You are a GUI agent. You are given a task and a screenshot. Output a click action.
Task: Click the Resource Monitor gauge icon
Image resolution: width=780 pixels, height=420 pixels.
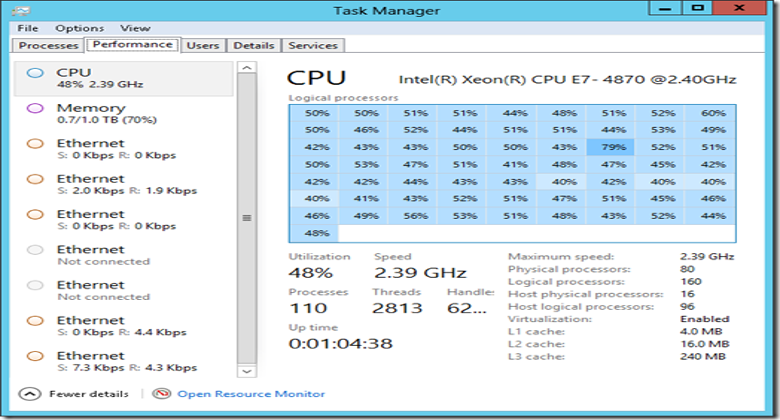[x=161, y=394]
